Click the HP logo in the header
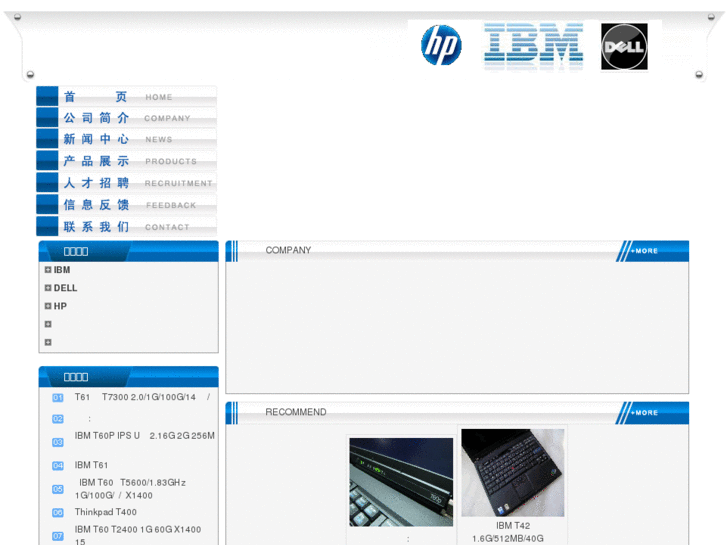The image size is (727, 545). [441, 45]
